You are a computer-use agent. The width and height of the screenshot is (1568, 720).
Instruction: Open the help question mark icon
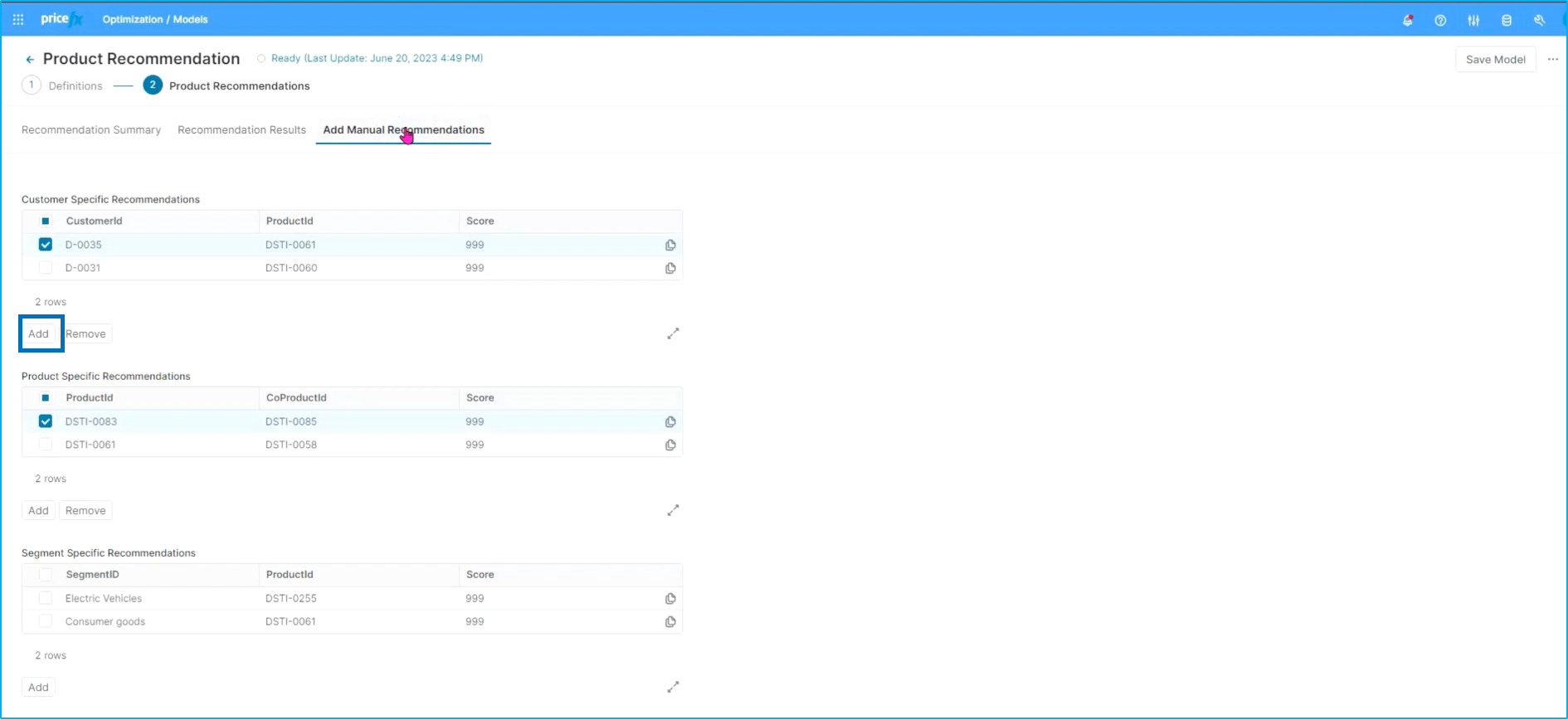tap(1440, 20)
